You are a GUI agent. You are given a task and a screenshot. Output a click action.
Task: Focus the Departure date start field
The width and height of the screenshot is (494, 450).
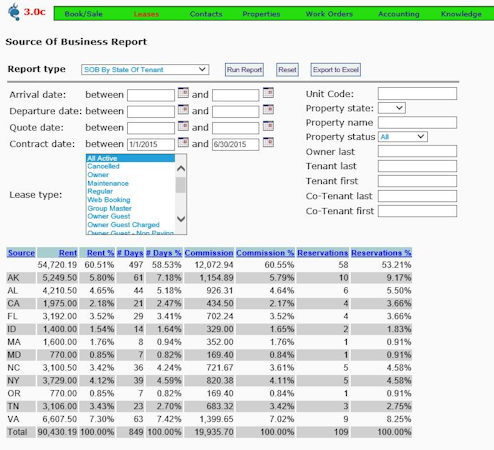pyautogui.click(x=151, y=111)
